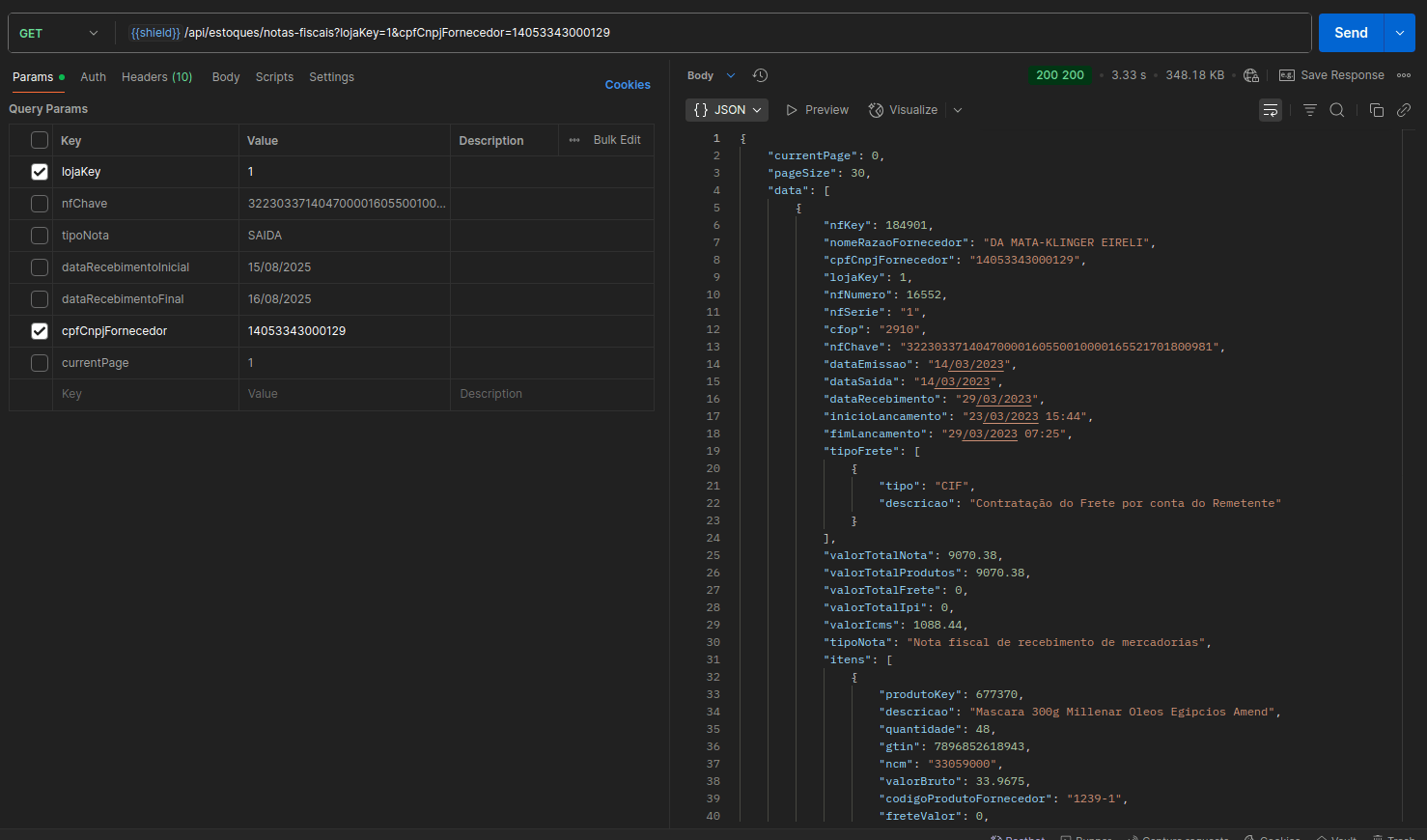Click the lojaKey value cell
Viewport: 1427px width, 840px height.
coord(345,172)
